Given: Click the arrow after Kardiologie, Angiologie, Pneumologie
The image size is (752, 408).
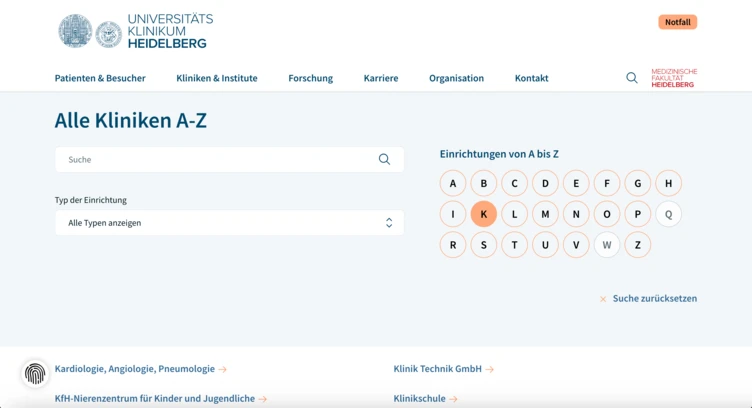Looking at the screenshot, I should click(x=223, y=369).
